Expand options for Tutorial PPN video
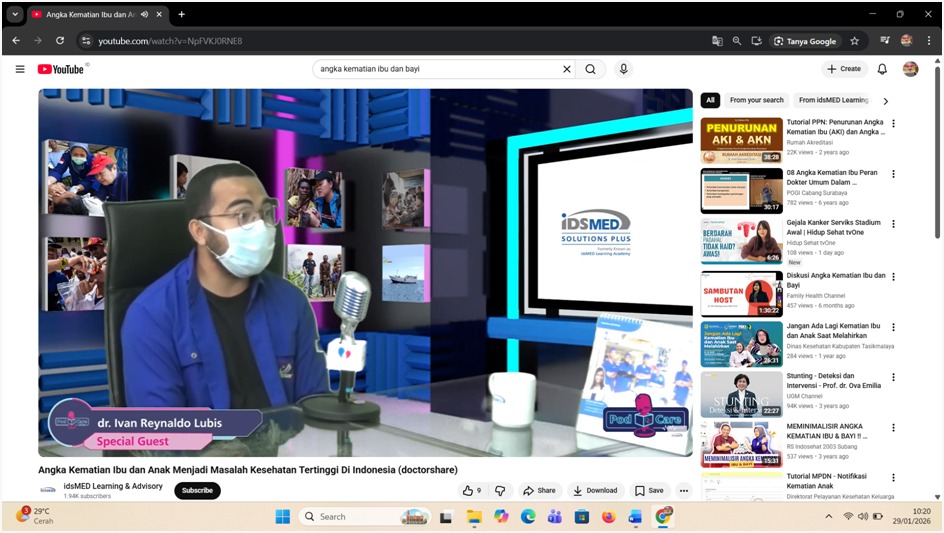The width and height of the screenshot is (944, 533). 893,124
